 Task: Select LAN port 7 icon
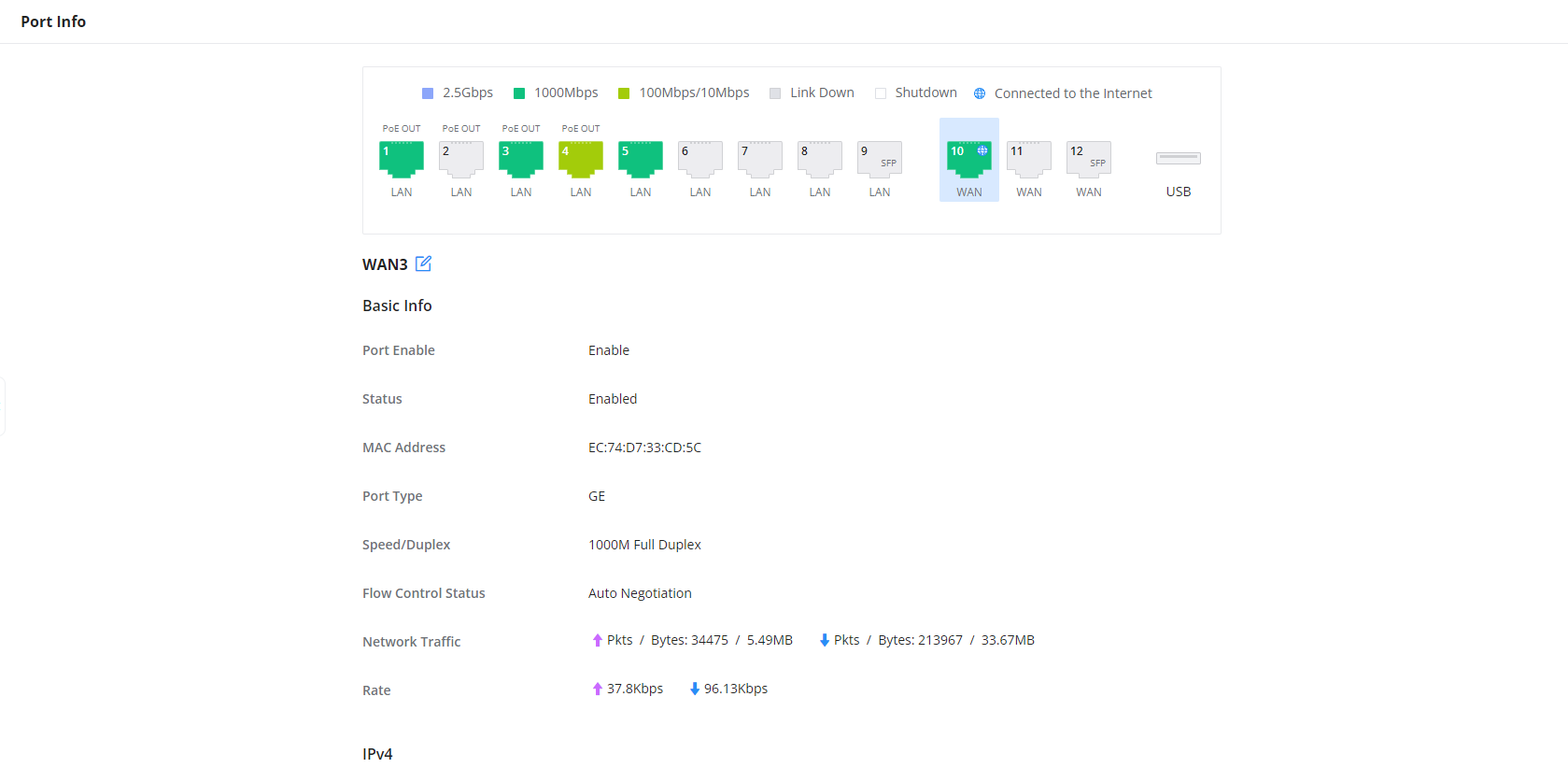(x=759, y=160)
